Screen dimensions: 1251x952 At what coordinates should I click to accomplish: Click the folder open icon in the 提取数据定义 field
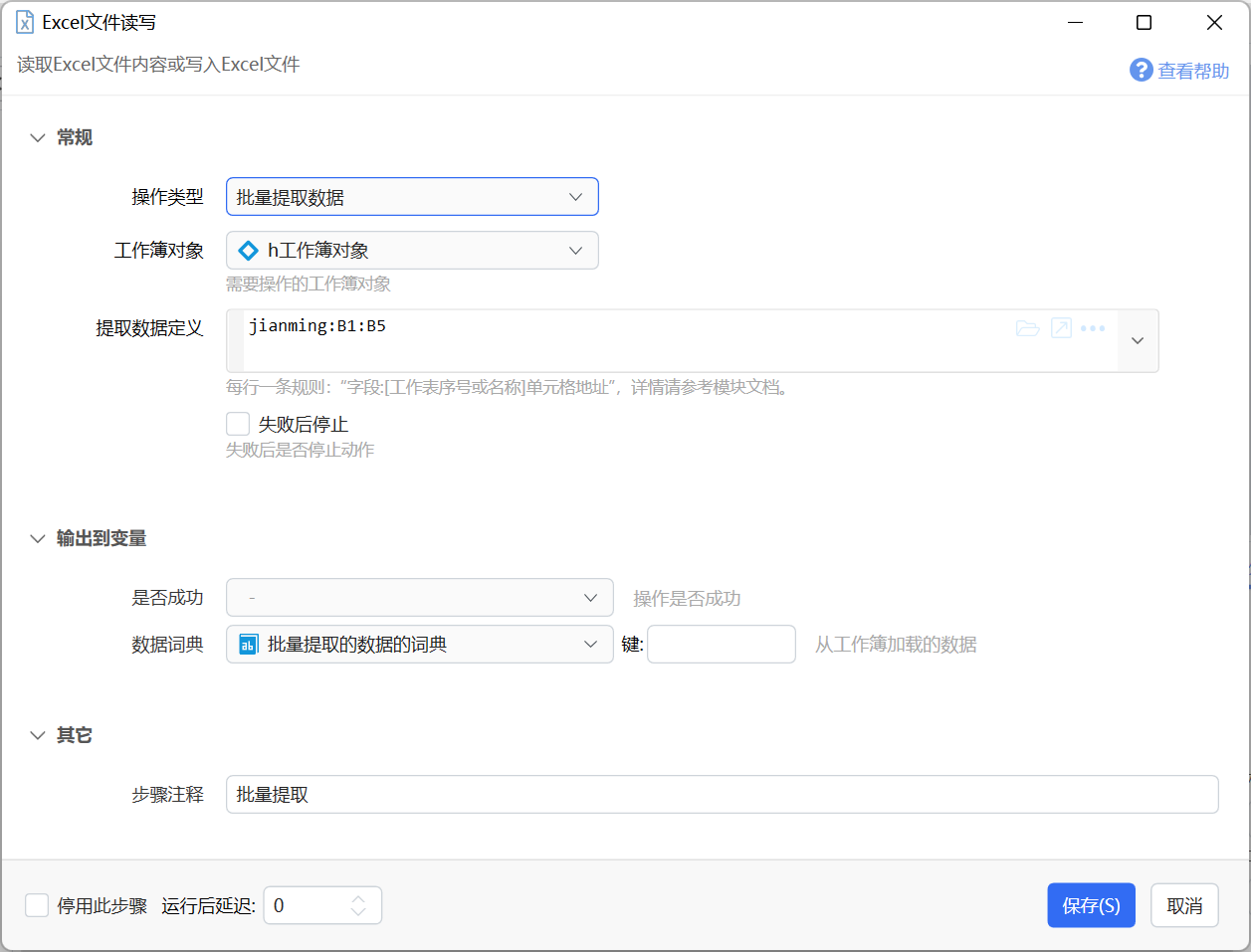pos(1027,328)
